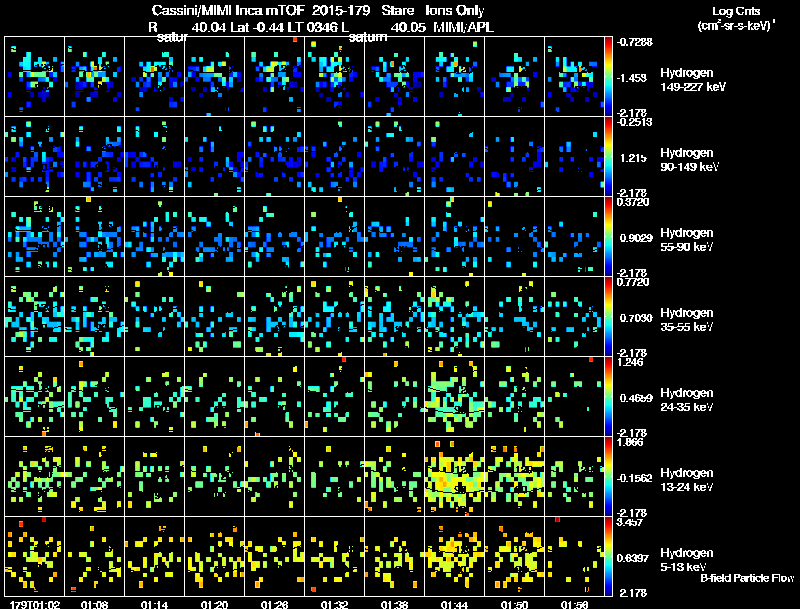The width and height of the screenshot is (800, 609).
Task: Select the Hydrogen 35-55 keV panel at 01:38
Action: point(394,317)
